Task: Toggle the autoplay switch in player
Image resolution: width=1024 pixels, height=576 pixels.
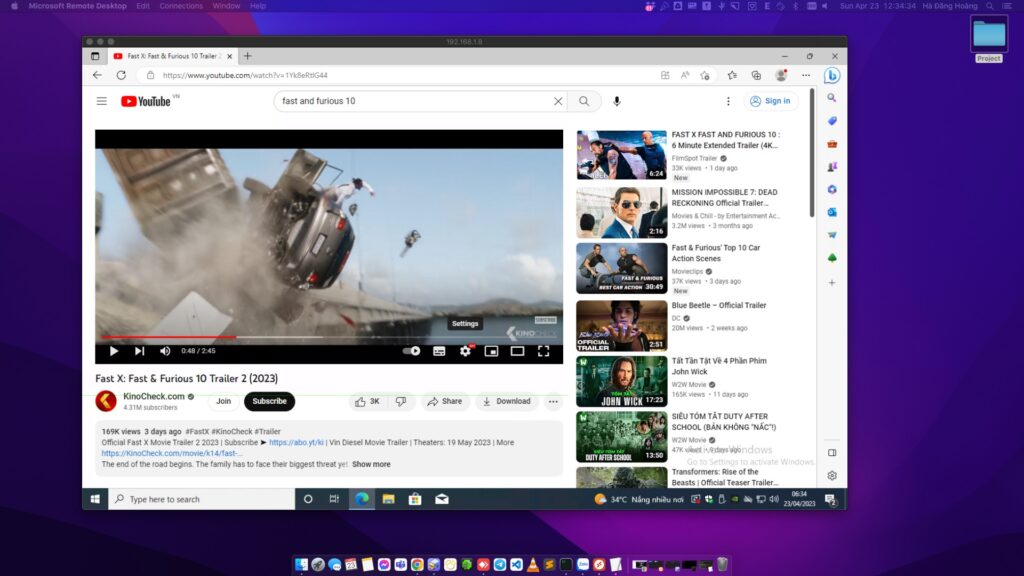Action: [411, 351]
